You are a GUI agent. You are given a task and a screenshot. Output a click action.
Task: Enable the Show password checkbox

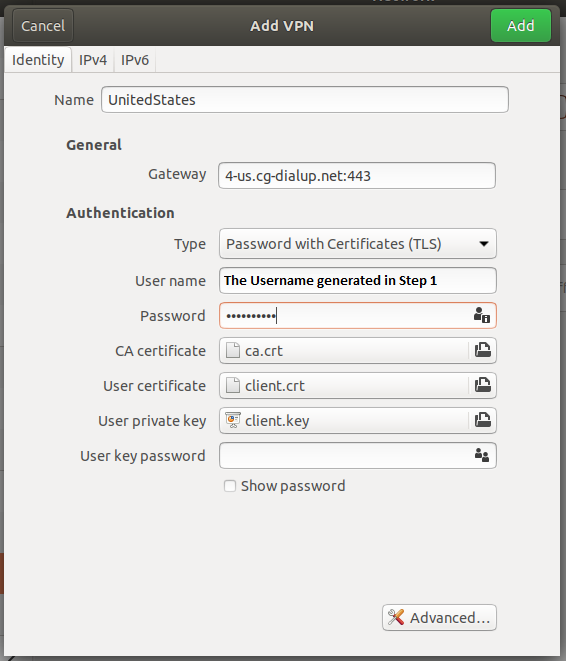[230, 486]
